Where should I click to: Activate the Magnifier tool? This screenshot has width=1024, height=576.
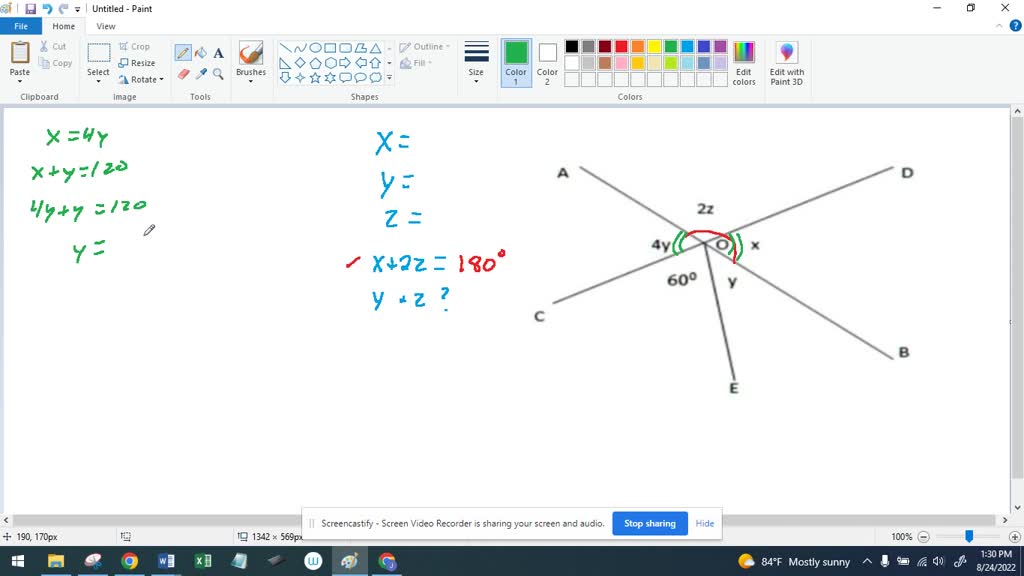pos(218,74)
